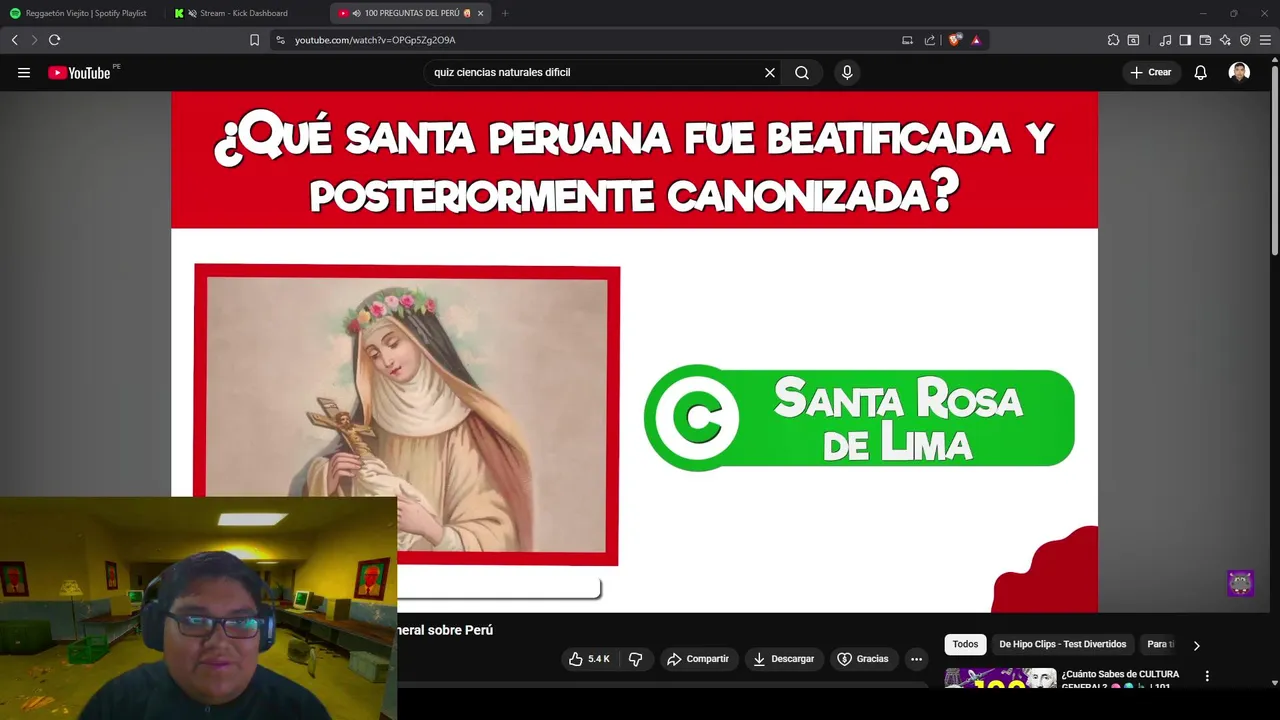Click the Descargar button
The width and height of the screenshot is (1280, 720).
[x=784, y=659]
